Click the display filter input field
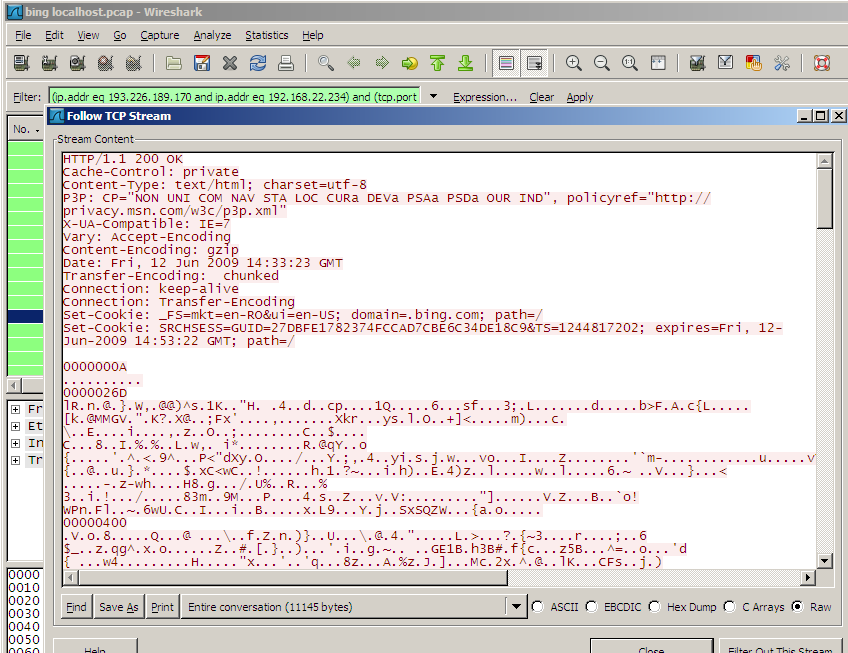 pos(235,97)
